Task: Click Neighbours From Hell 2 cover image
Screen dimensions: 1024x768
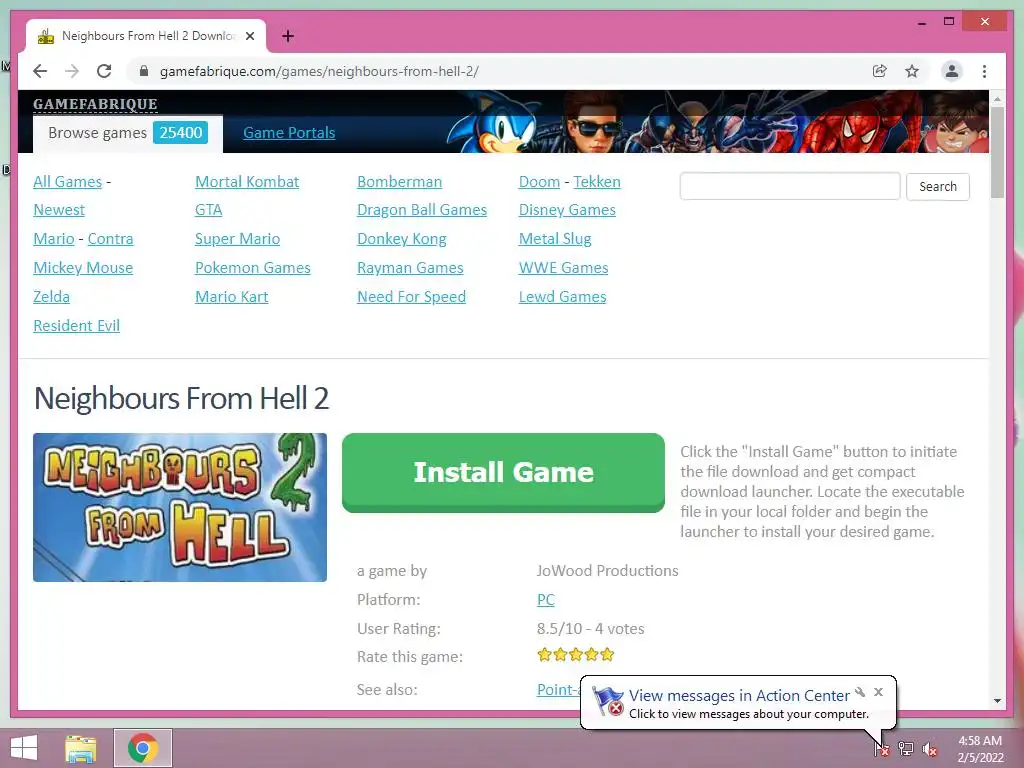Action: click(x=180, y=507)
